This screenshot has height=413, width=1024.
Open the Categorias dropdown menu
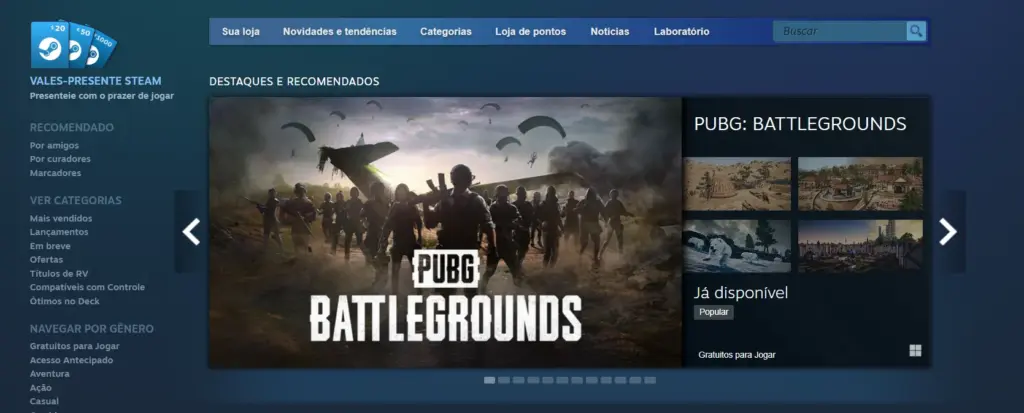point(445,32)
